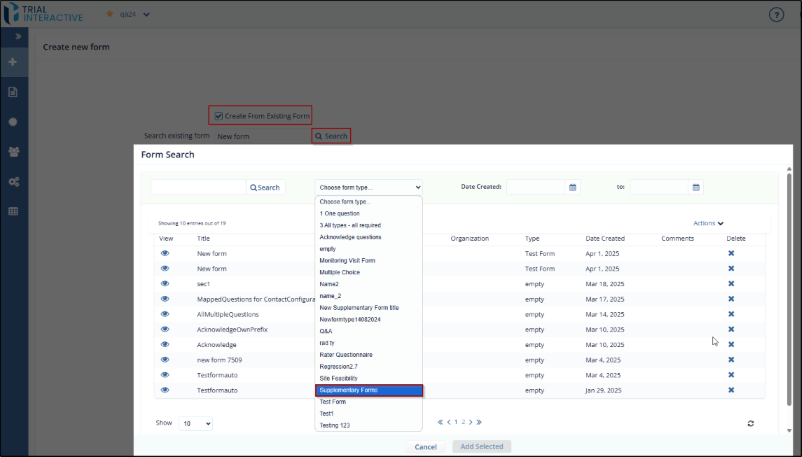Delete the sec1 form row
Image resolution: width=802 pixels, height=457 pixels.
coord(731,284)
